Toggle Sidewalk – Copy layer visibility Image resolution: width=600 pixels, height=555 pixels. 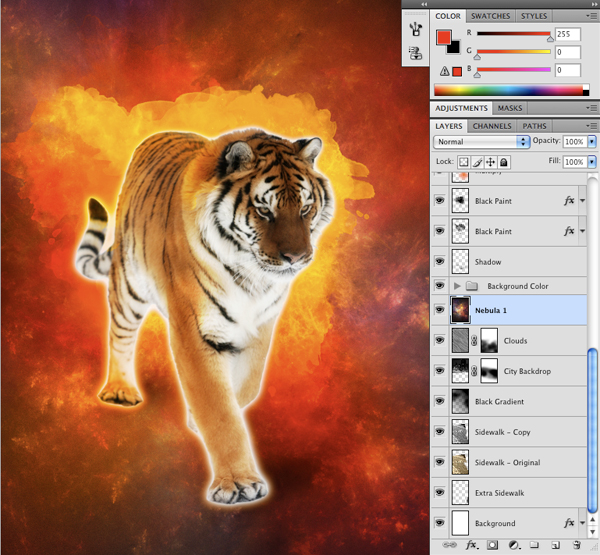[x=440, y=431]
